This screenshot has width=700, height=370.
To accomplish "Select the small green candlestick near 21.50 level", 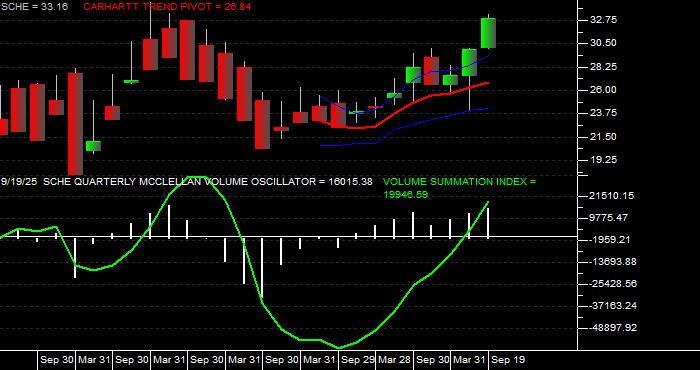I will 93,146.
